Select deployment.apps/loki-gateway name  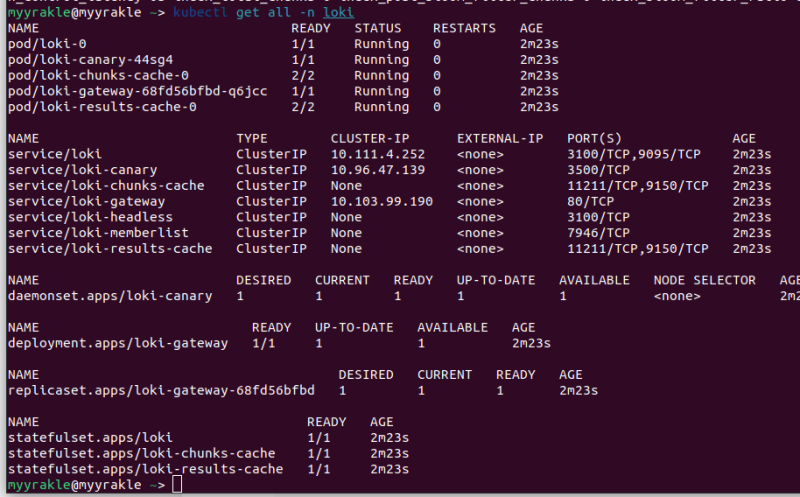pyautogui.click(x=118, y=343)
